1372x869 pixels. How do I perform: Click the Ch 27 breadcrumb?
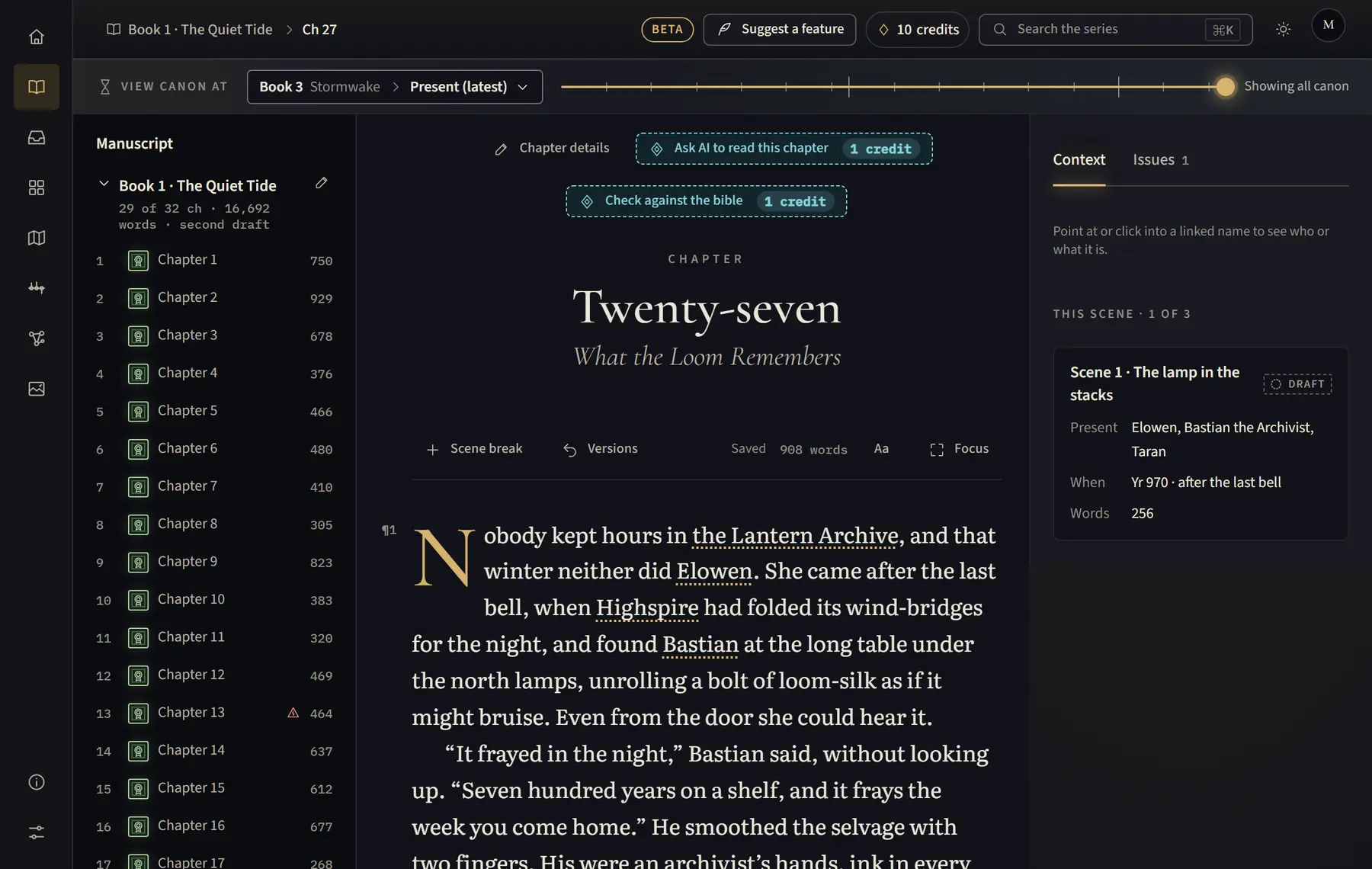tap(319, 29)
